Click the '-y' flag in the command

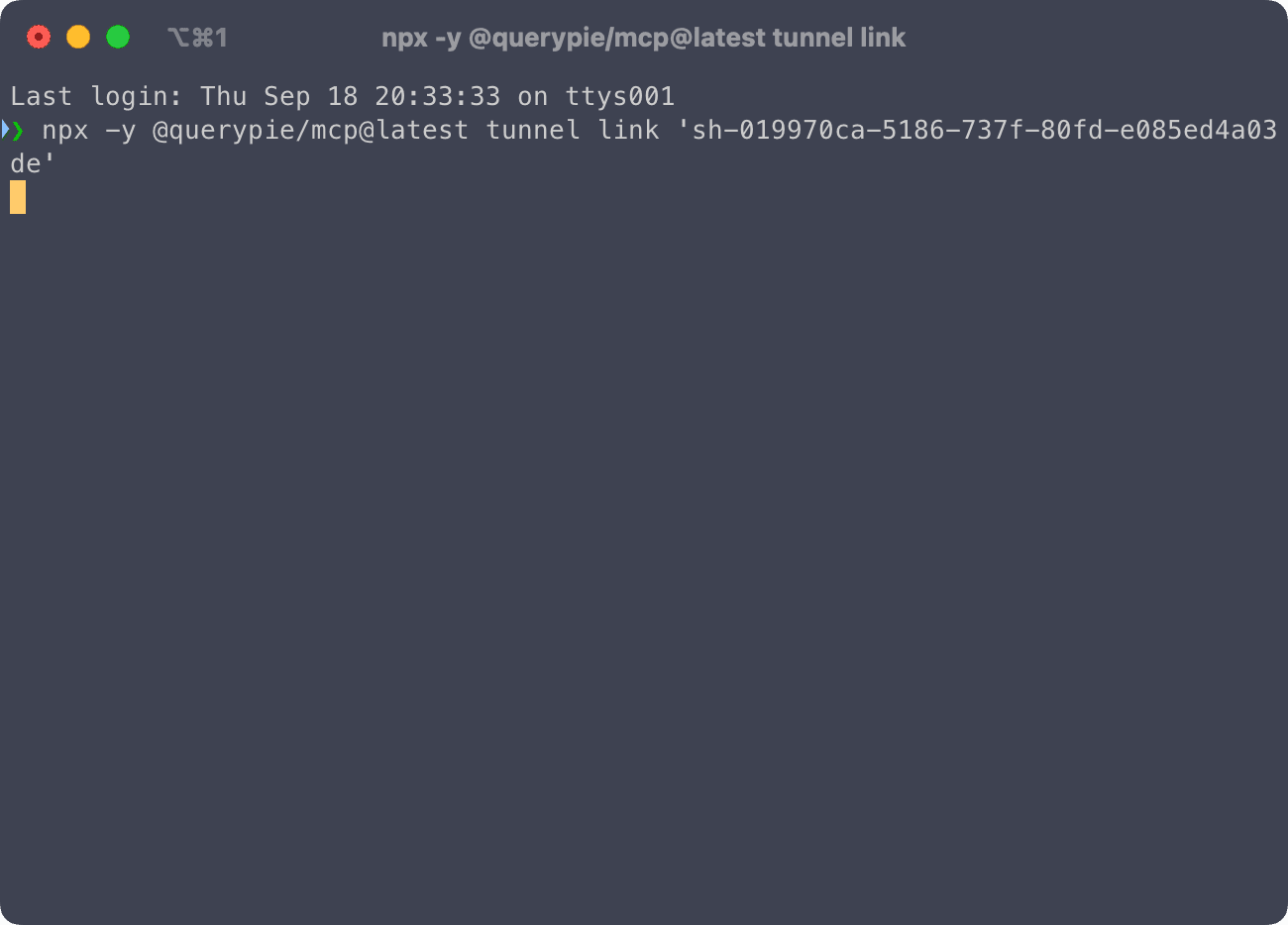(x=120, y=130)
